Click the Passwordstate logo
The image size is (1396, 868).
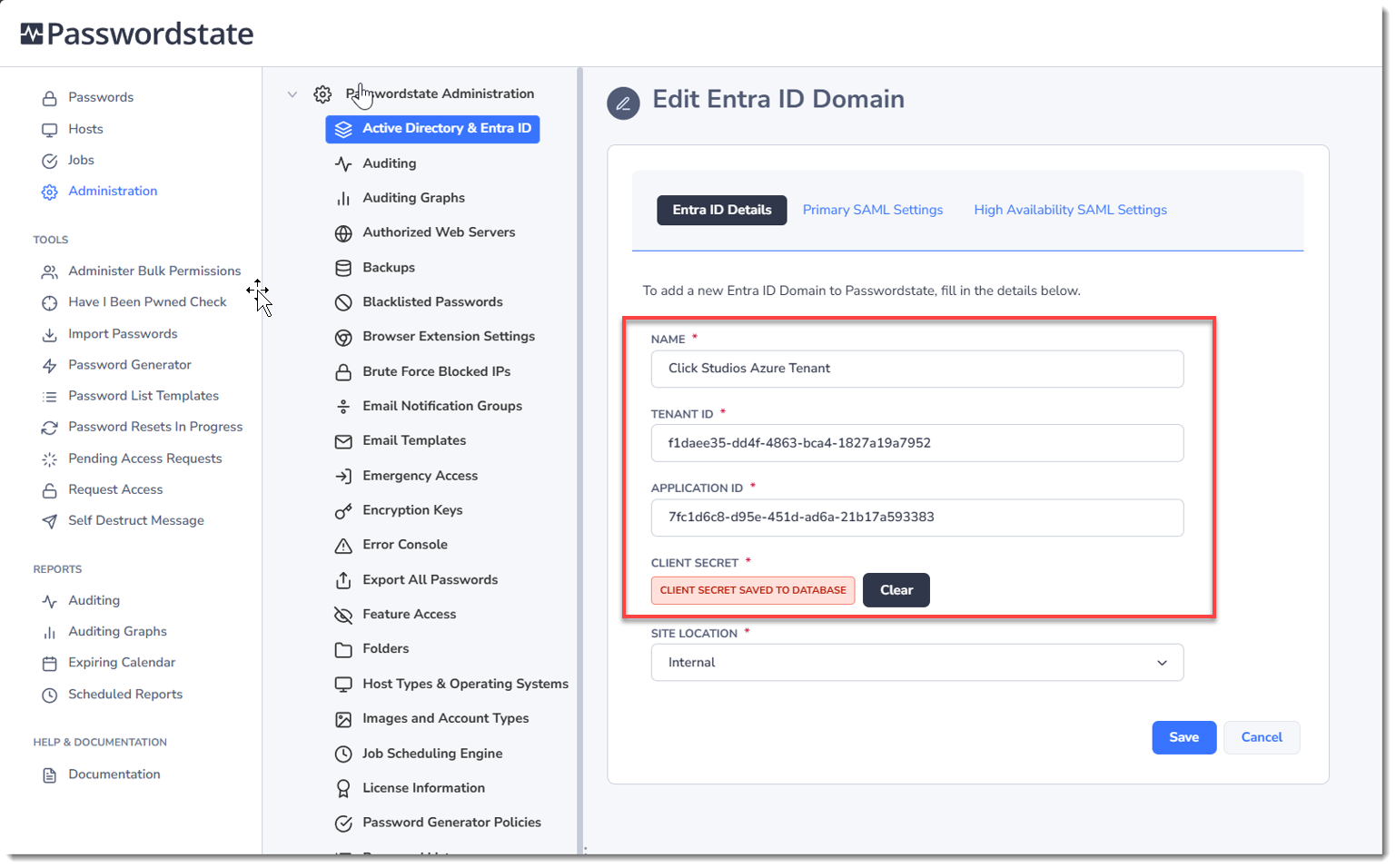pos(137,35)
